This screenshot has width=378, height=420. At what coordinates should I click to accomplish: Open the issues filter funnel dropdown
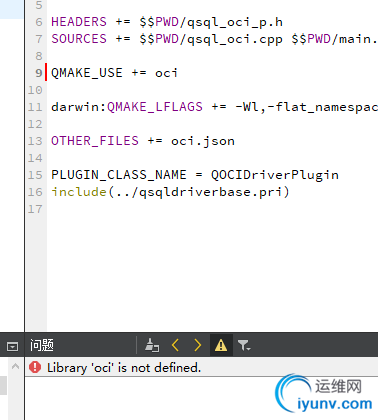tap(244, 346)
